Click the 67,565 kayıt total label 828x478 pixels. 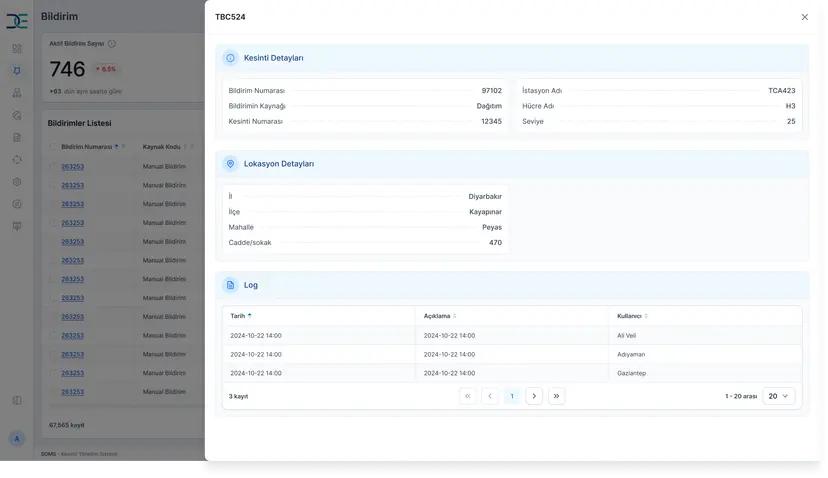point(67,425)
